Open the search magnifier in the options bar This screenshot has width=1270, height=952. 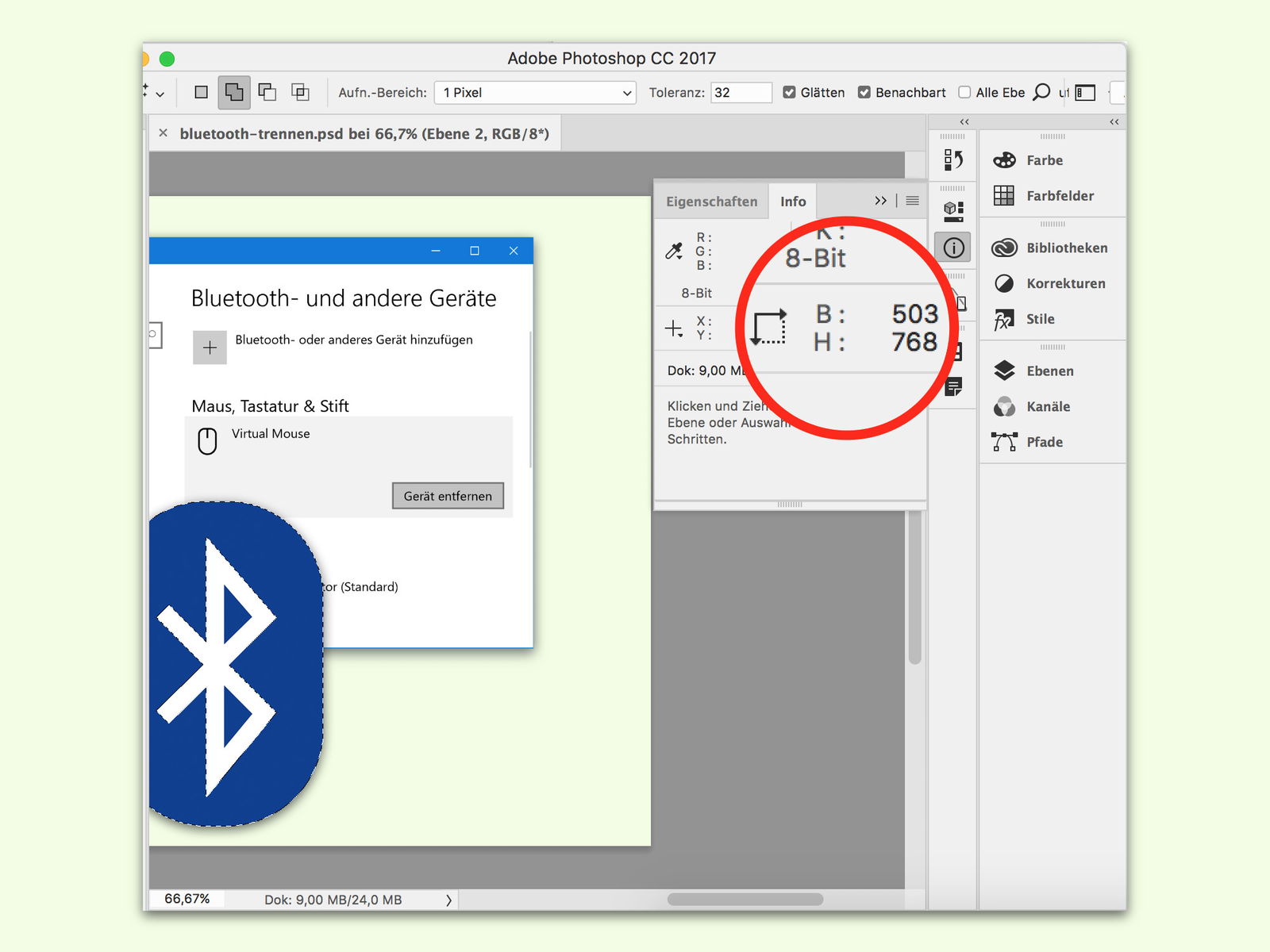1041,93
